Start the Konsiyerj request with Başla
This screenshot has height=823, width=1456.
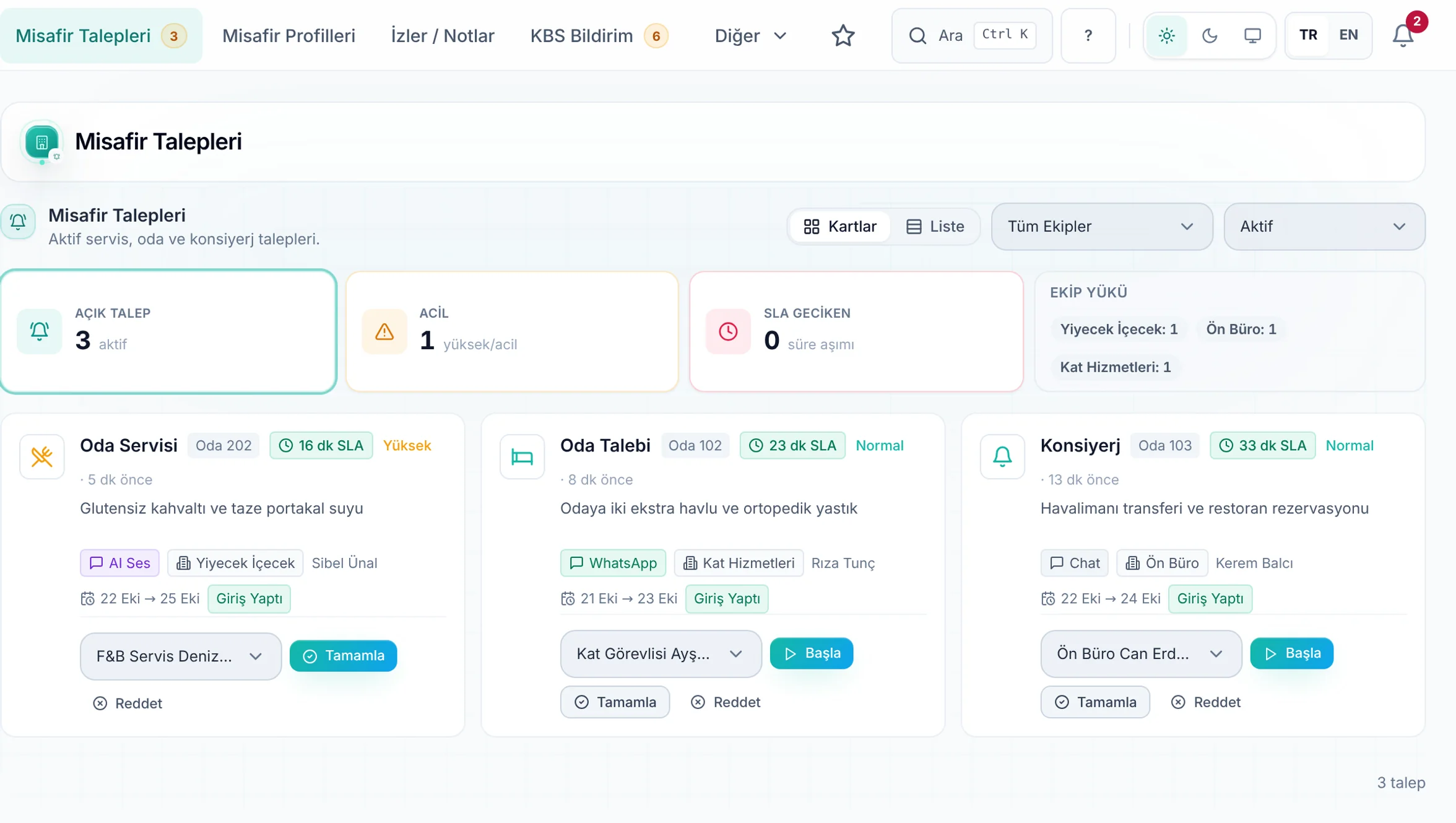click(1291, 653)
